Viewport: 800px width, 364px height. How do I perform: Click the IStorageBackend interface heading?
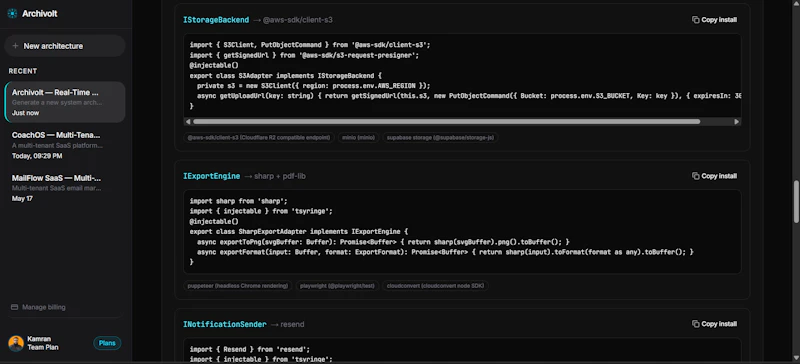coord(216,20)
